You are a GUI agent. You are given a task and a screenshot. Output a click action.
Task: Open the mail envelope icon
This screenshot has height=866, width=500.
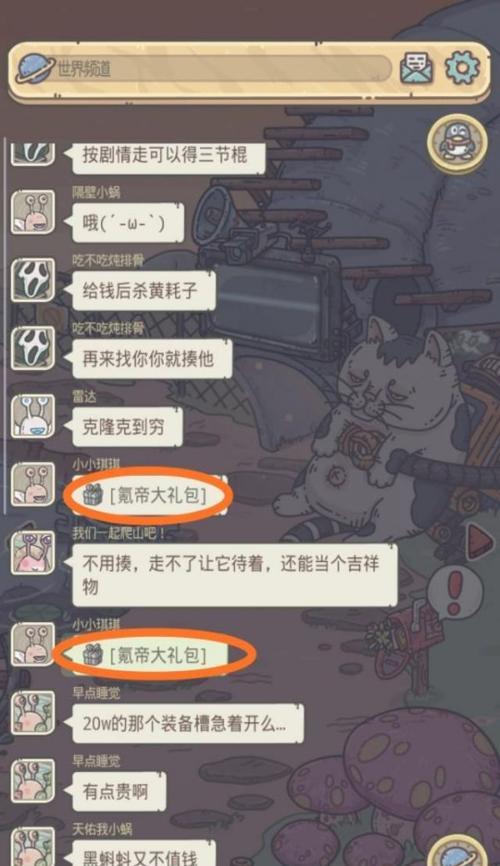pos(415,68)
